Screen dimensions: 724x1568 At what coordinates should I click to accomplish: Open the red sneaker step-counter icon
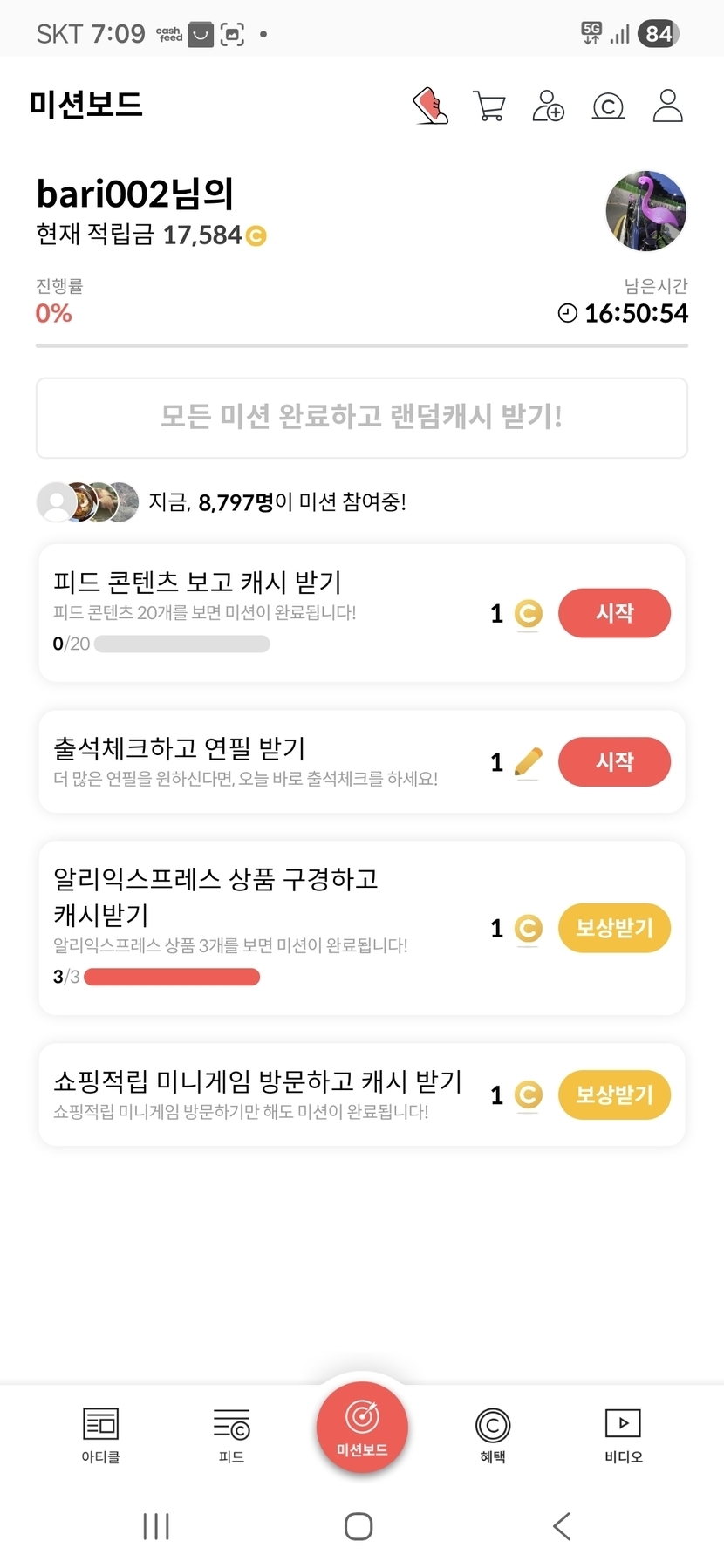point(430,106)
